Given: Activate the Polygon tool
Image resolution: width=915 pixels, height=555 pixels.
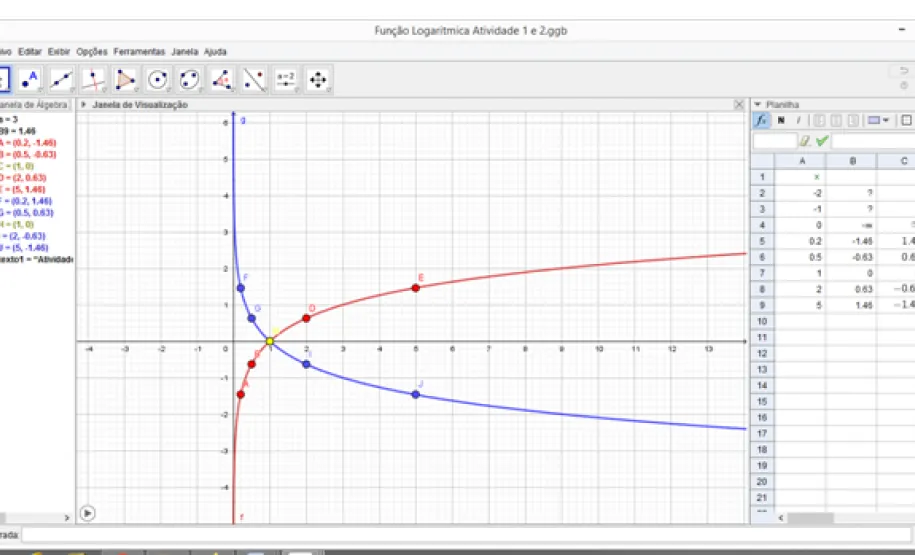Looking at the screenshot, I should 125,79.
